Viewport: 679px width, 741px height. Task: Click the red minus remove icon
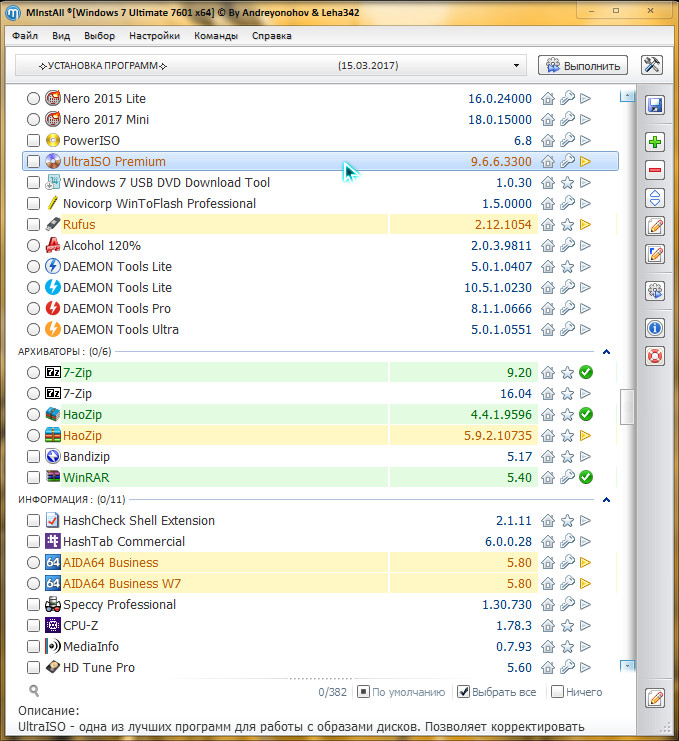click(655, 170)
